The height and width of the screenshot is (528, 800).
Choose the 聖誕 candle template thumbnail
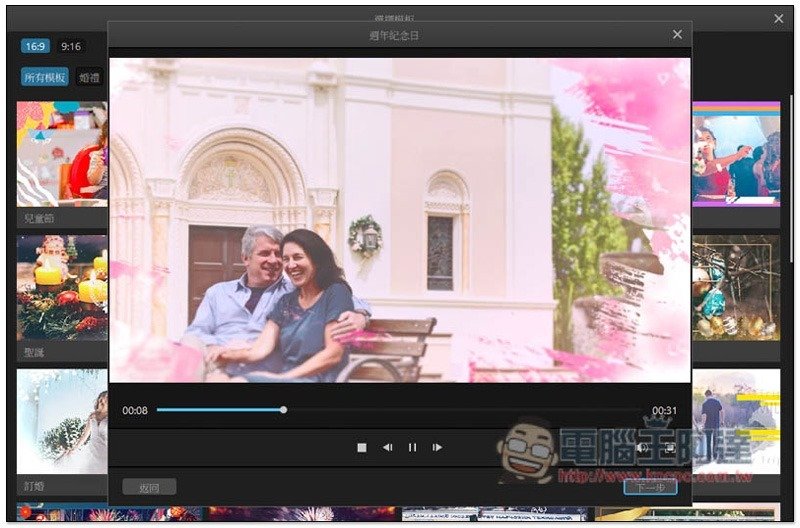[62, 288]
